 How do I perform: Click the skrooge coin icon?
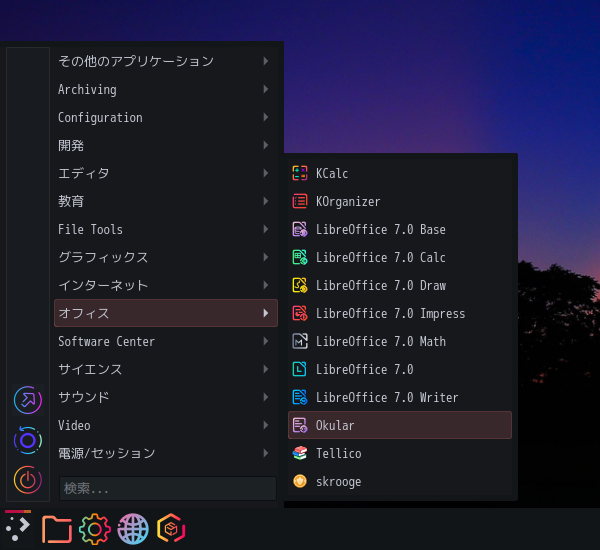[300, 481]
